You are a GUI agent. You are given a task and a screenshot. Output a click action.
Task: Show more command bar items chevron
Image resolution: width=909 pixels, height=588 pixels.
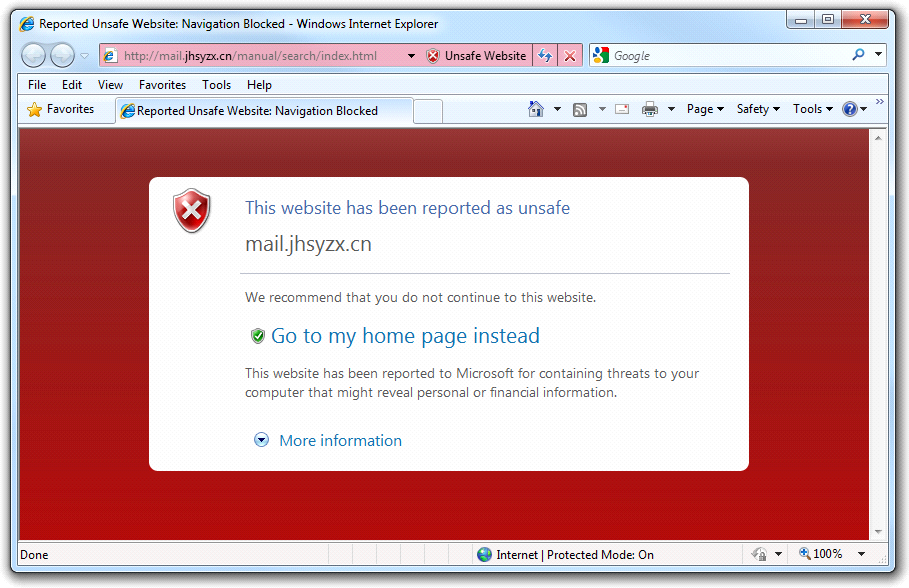pyautogui.click(x=880, y=101)
